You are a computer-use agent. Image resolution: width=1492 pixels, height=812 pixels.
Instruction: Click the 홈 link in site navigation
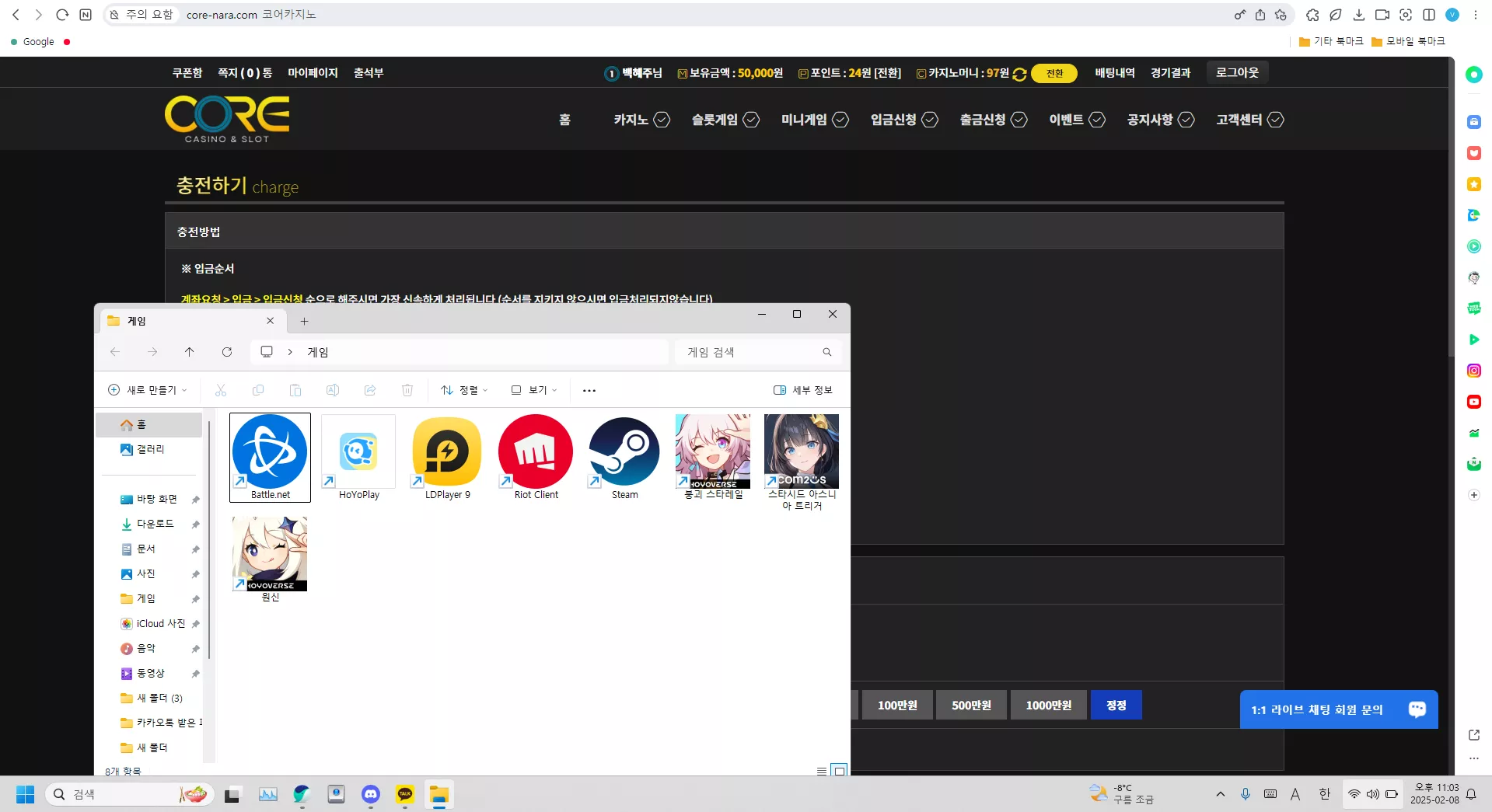564,120
